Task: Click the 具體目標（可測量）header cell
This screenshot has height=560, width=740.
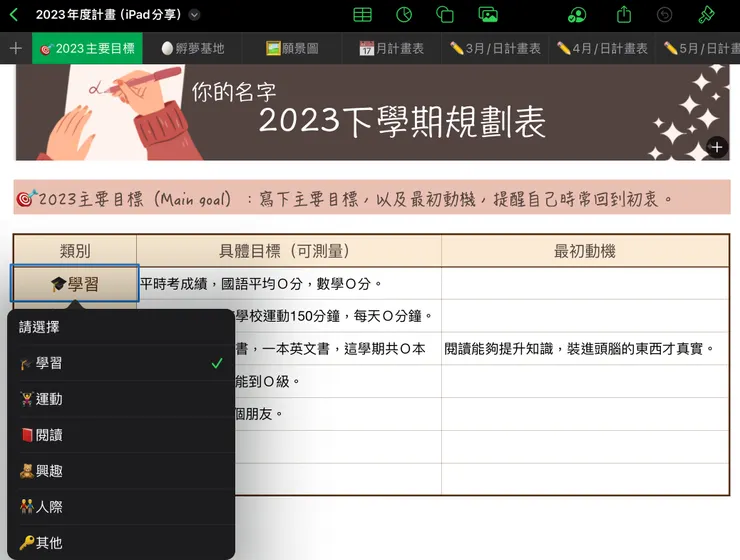Action: pos(289,251)
